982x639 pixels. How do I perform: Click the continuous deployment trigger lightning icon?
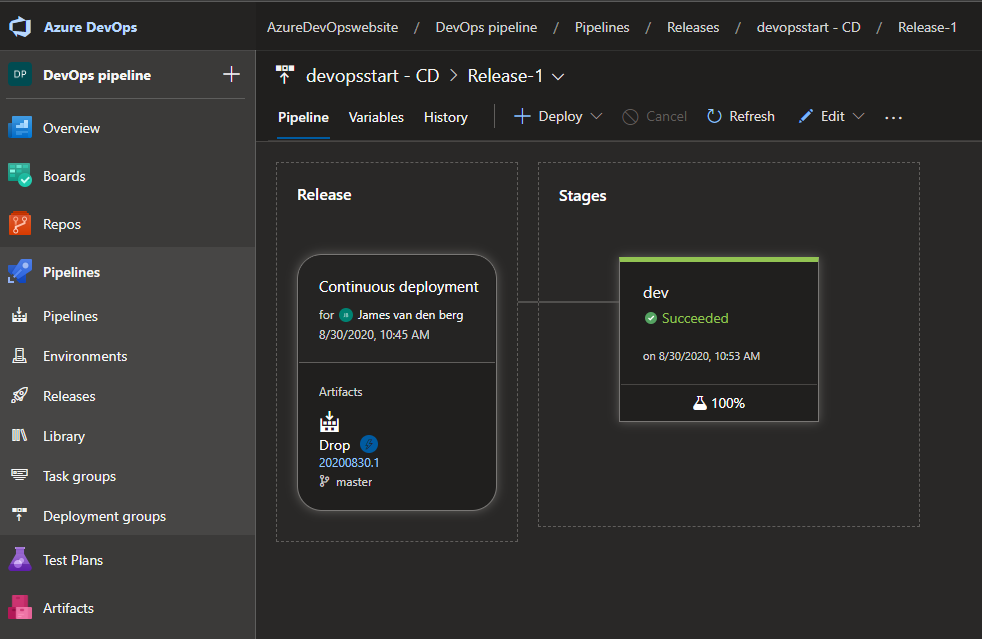tap(369, 444)
